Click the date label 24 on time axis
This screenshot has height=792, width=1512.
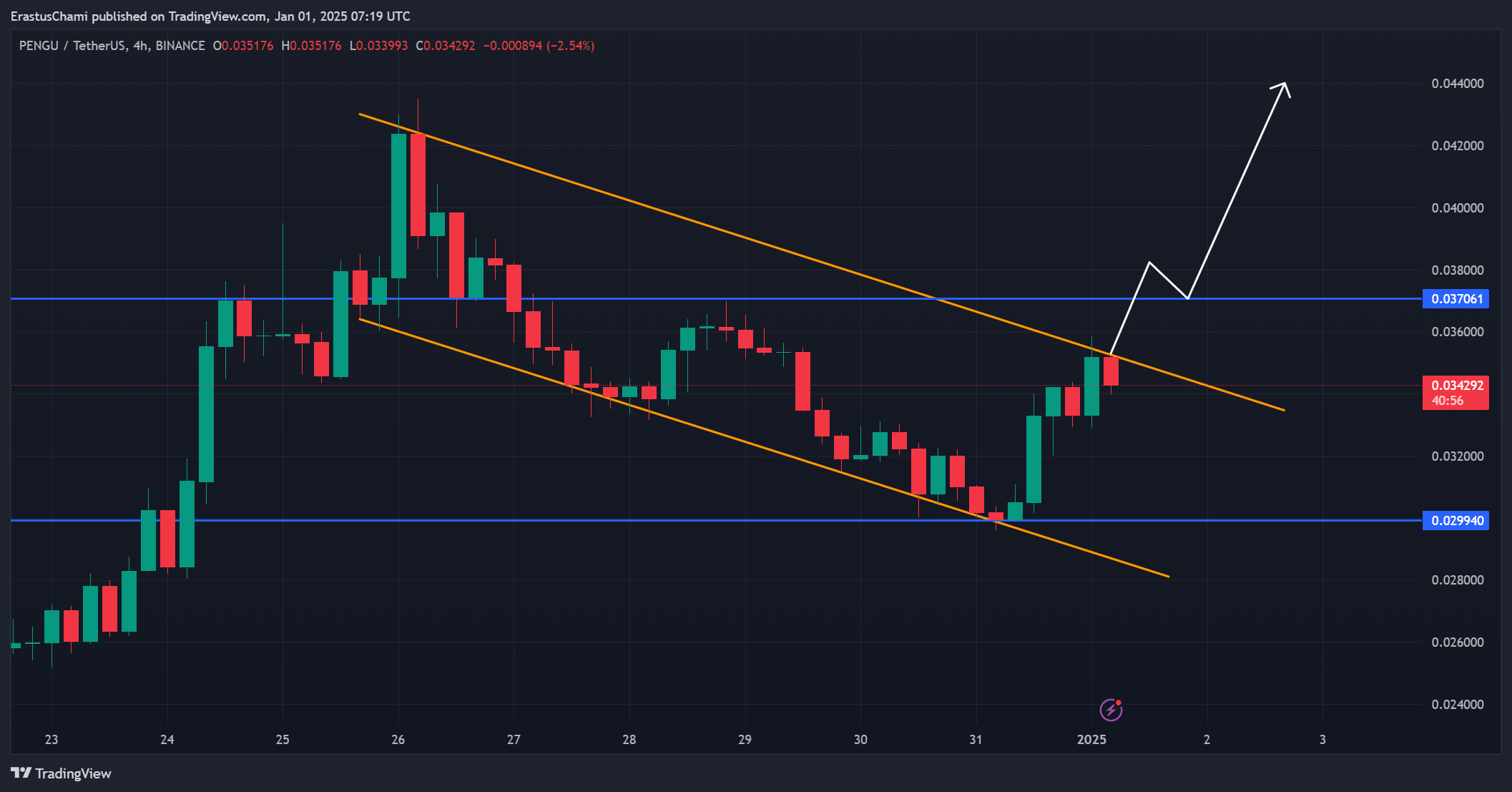(x=167, y=740)
